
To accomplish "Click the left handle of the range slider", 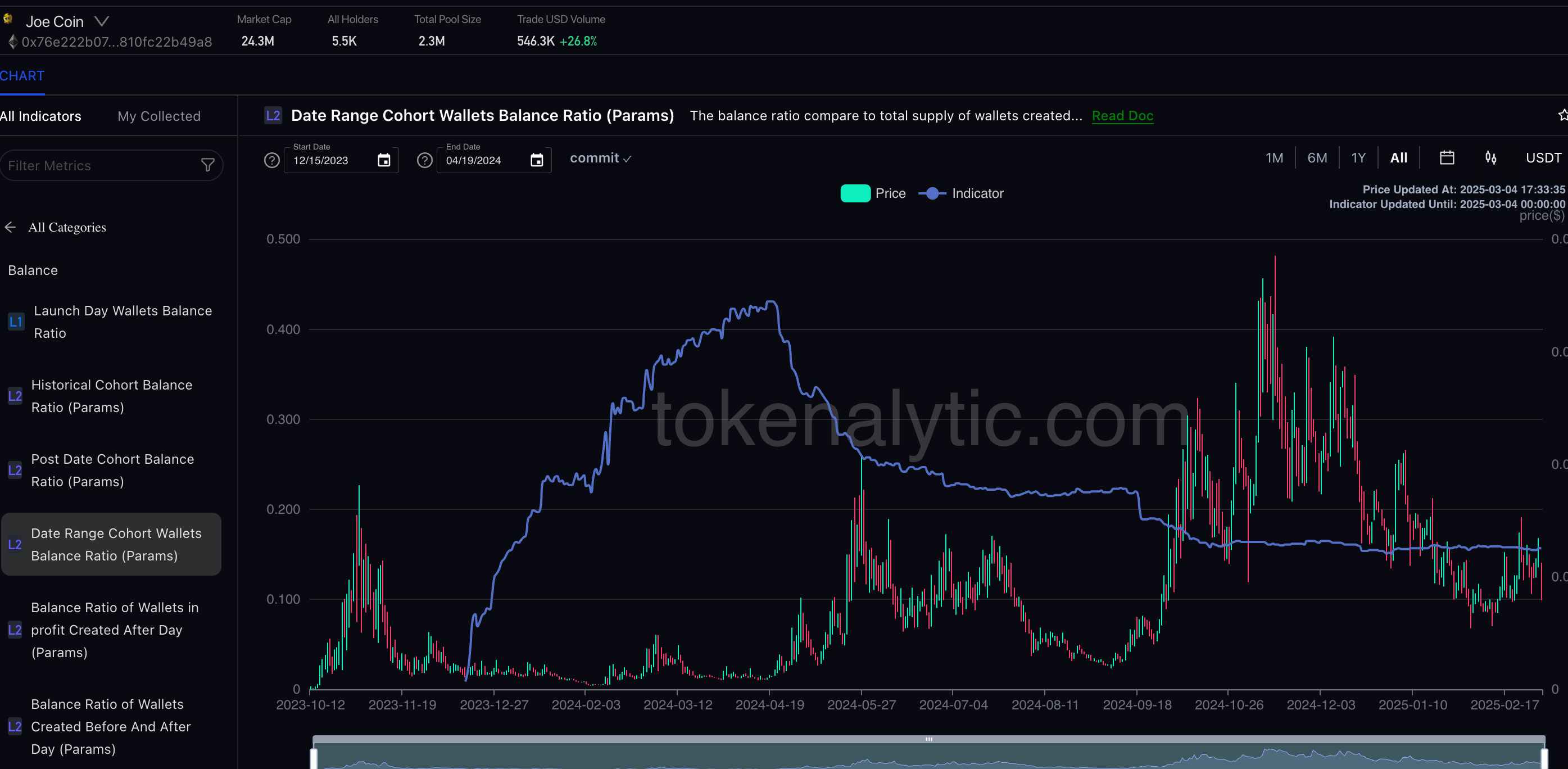I will 314,759.
